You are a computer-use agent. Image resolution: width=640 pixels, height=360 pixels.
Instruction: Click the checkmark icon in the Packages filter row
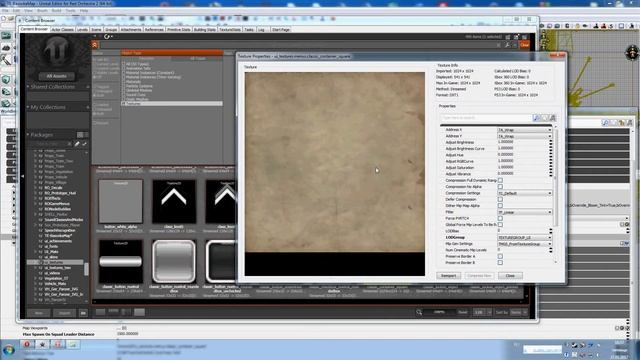(x=84, y=144)
